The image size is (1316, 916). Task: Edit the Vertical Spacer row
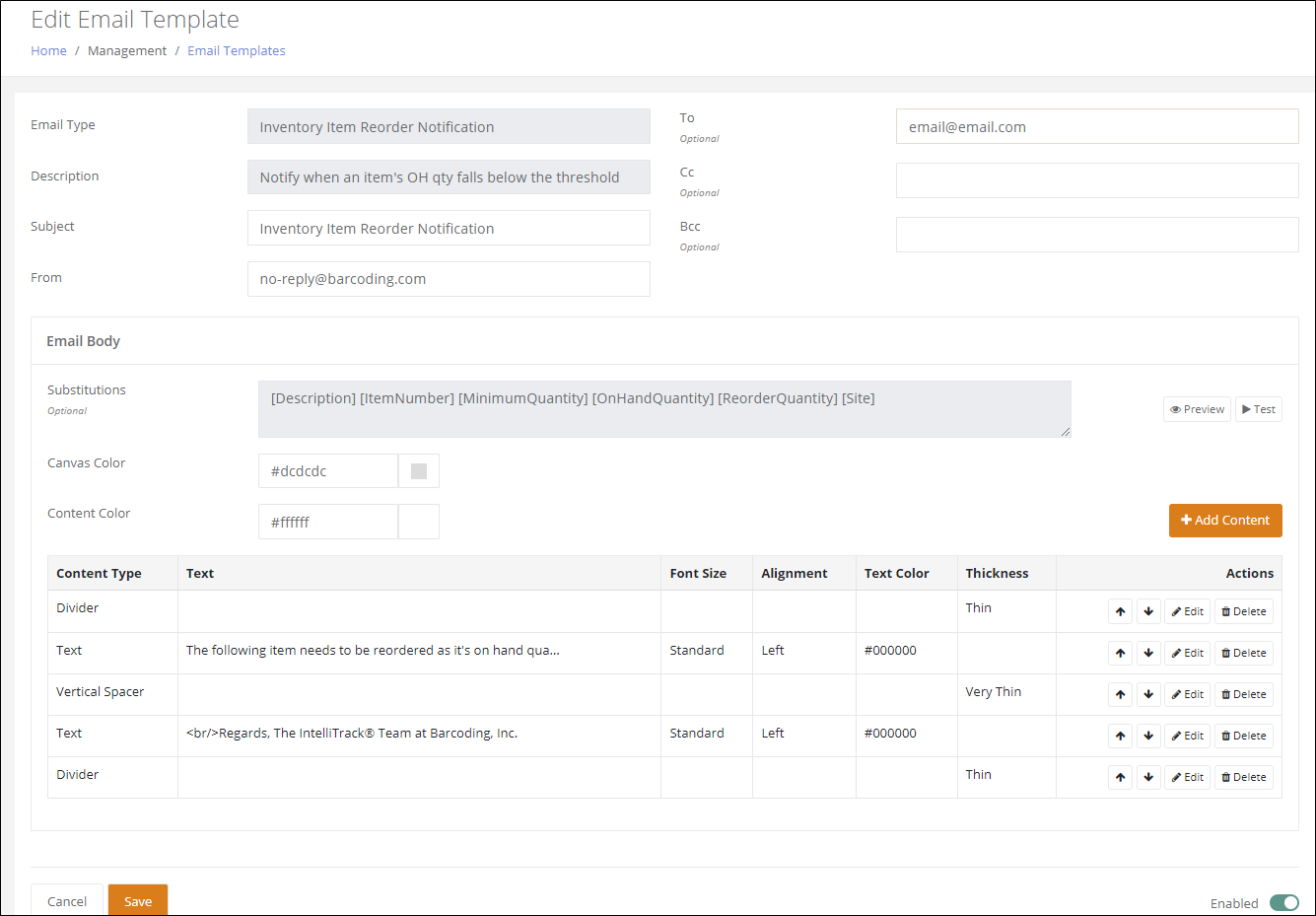click(x=1187, y=694)
